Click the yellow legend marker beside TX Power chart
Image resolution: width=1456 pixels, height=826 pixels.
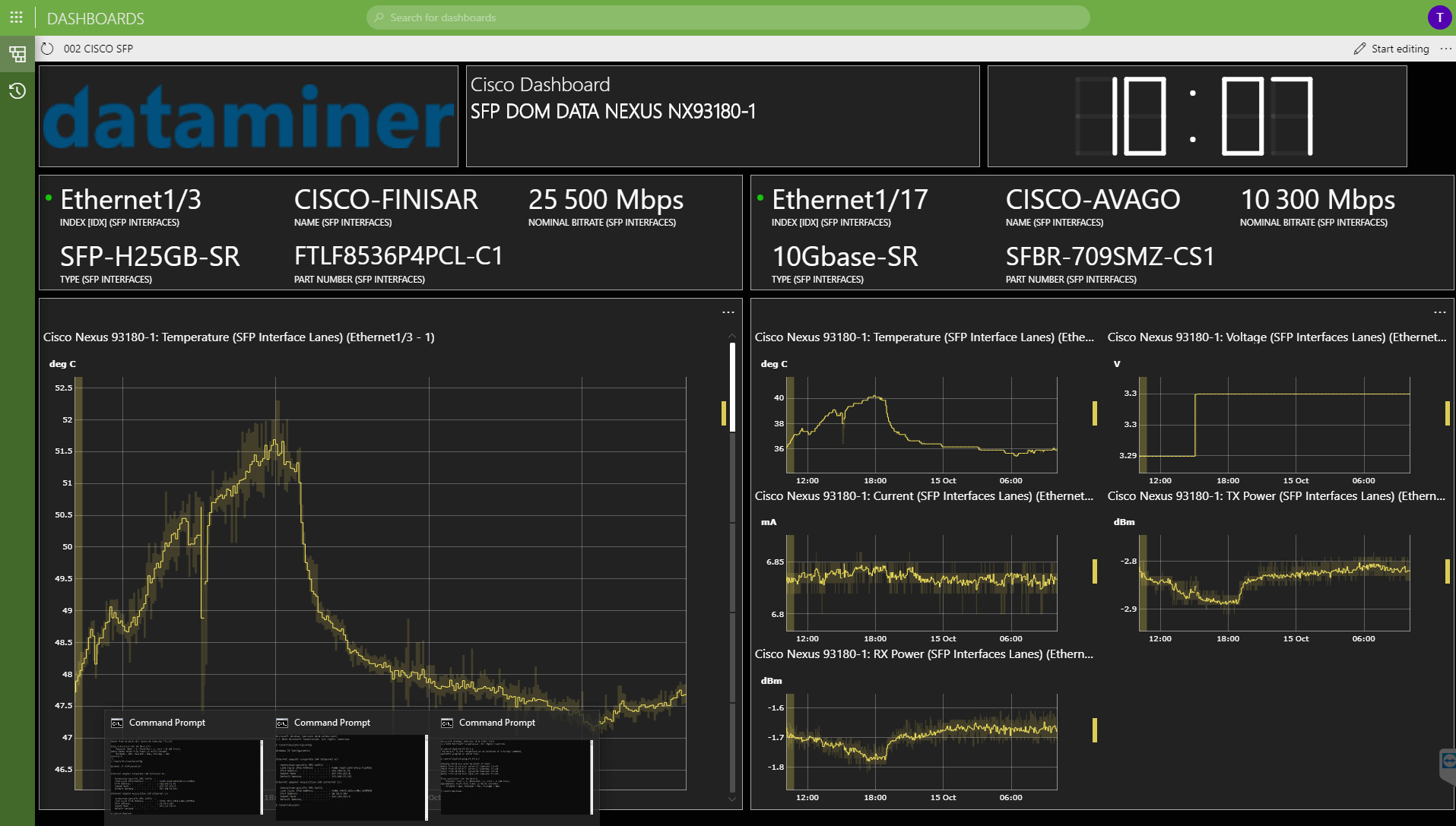[1448, 571]
